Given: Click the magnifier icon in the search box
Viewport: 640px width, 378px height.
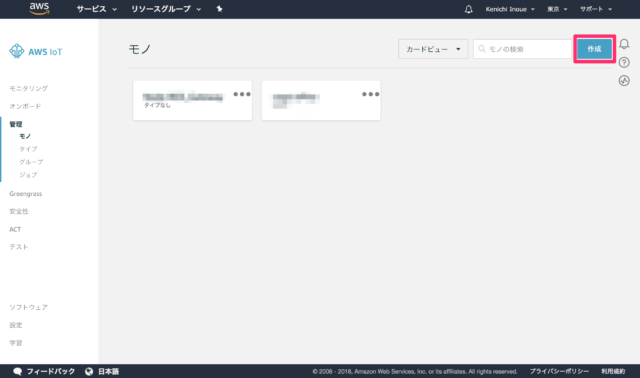Looking at the screenshot, I should click(x=482, y=49).
